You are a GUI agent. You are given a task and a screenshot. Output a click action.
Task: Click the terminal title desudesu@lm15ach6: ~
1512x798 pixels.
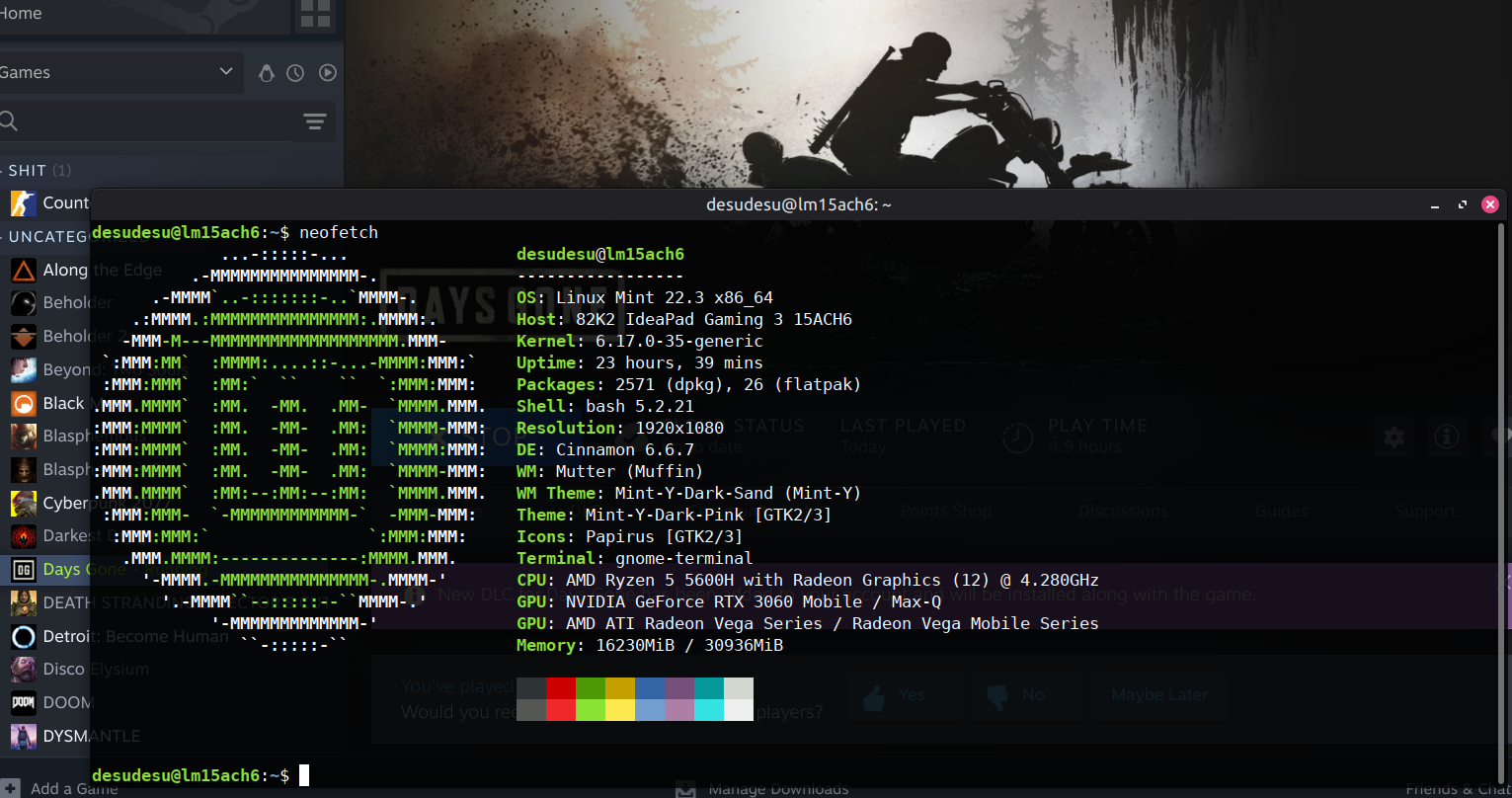click(799, 204)
